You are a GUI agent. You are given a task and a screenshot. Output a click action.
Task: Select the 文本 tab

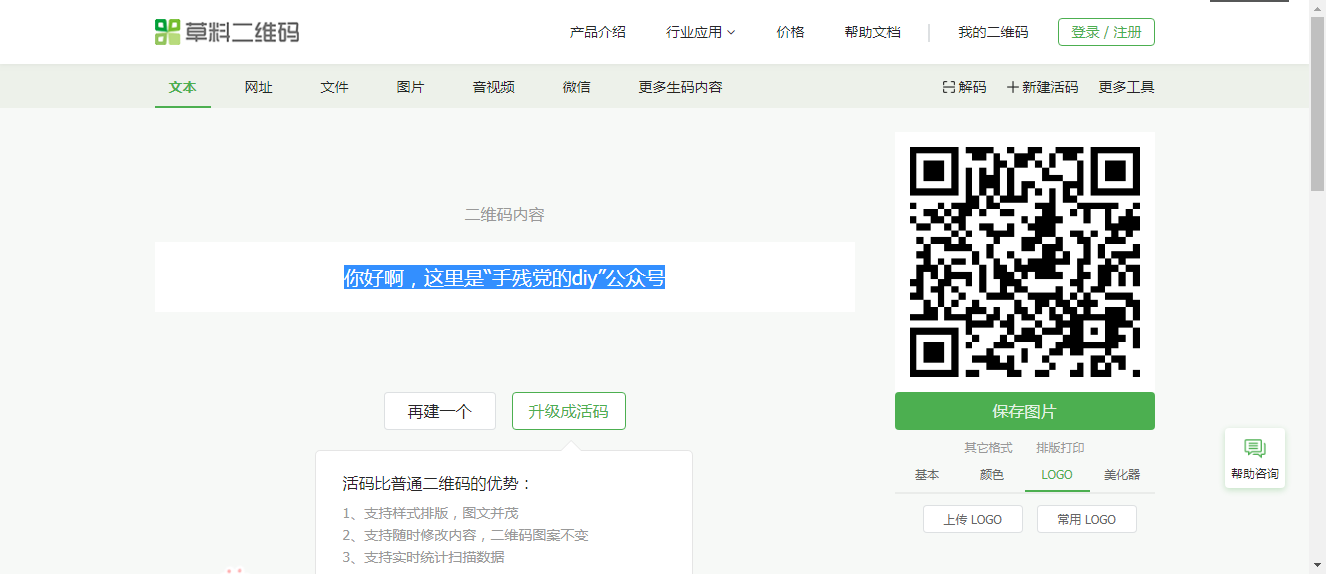pyautogui.click(x=183, y=87)
